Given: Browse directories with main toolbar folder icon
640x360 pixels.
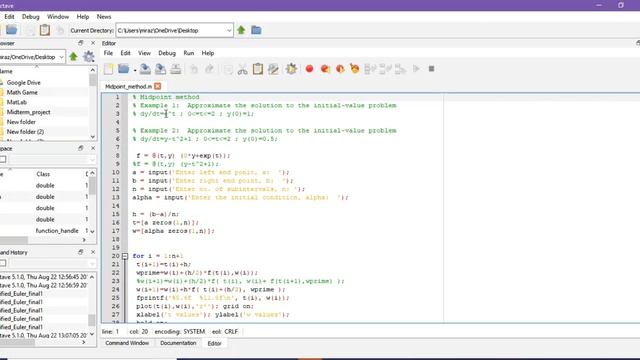Looking at the screenshot, I should [x=256, y=30].
